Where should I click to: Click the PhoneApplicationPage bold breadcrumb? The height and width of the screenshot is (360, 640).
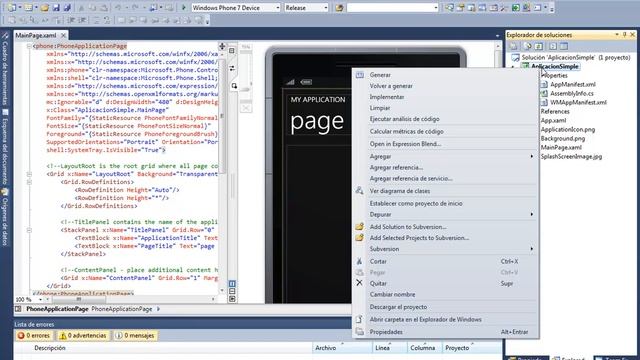[57, 309]
